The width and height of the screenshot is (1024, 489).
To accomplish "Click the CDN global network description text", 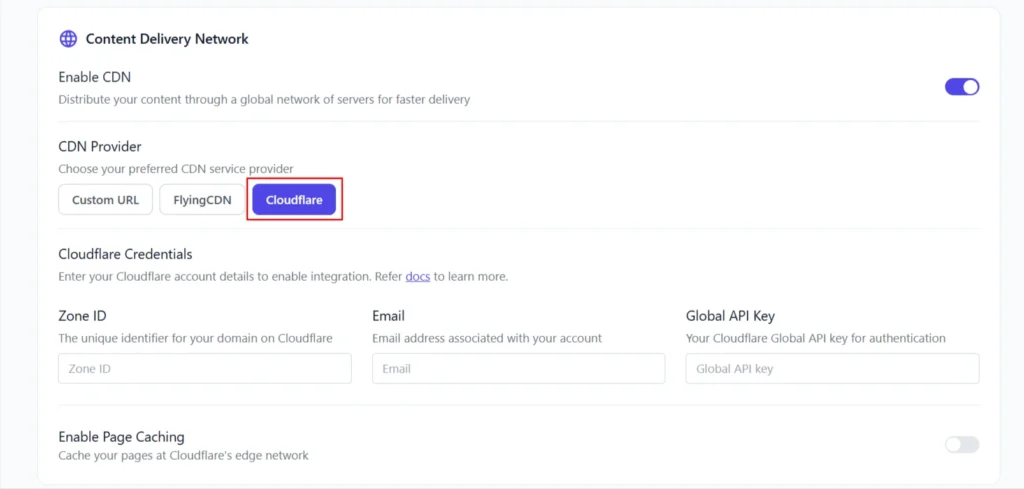I will [x=264, y=99].
